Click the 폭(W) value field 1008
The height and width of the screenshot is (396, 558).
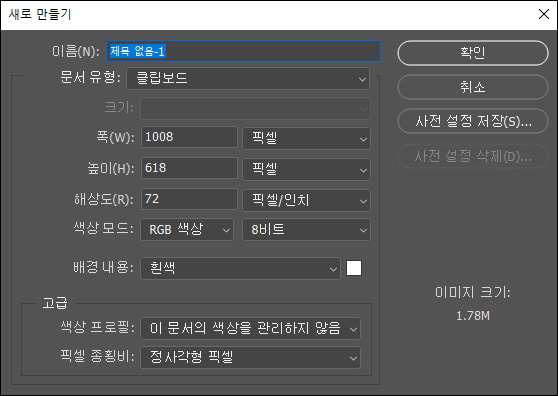pos(189,137)
